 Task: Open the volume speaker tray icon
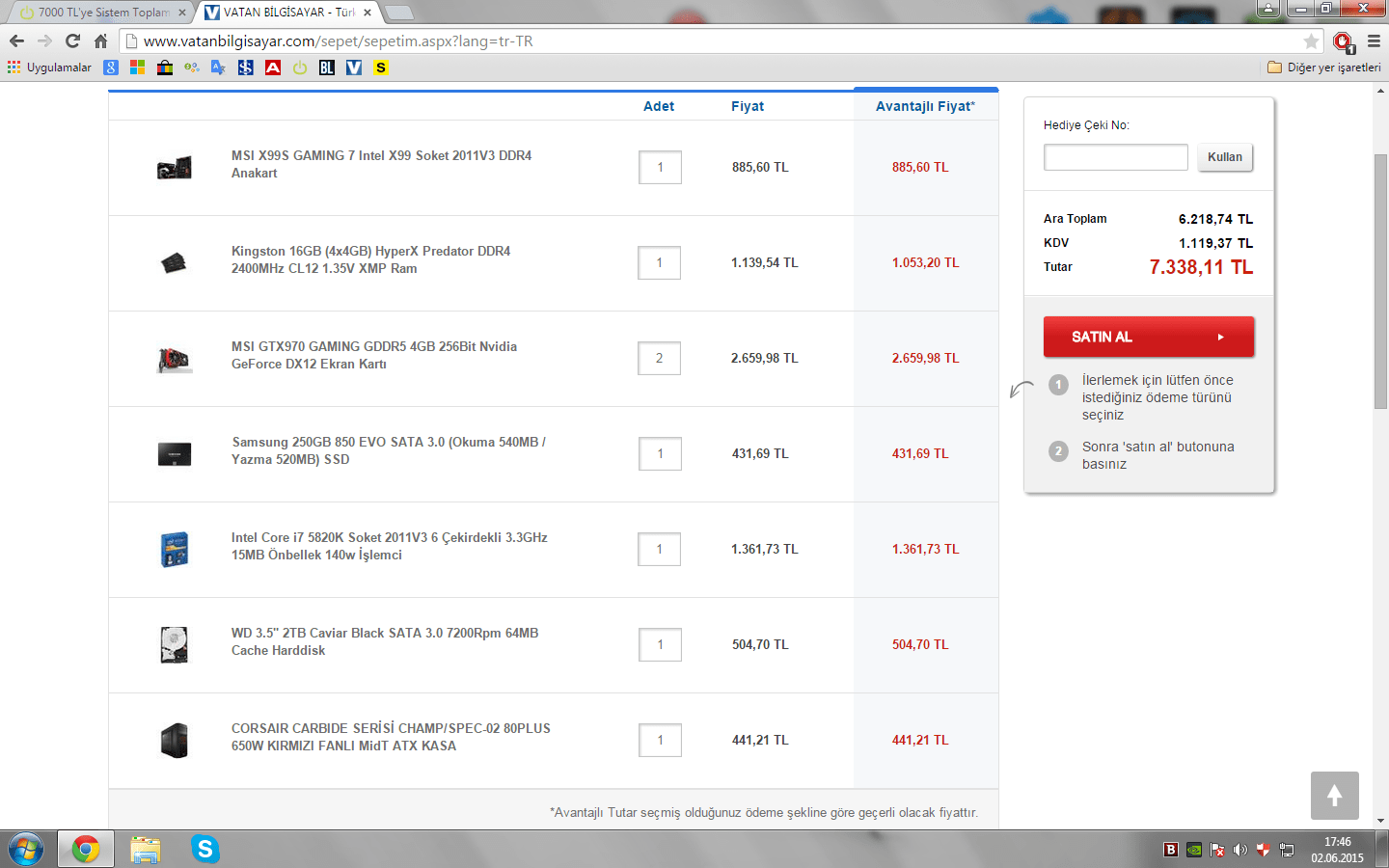click(x=1240, y=850)
